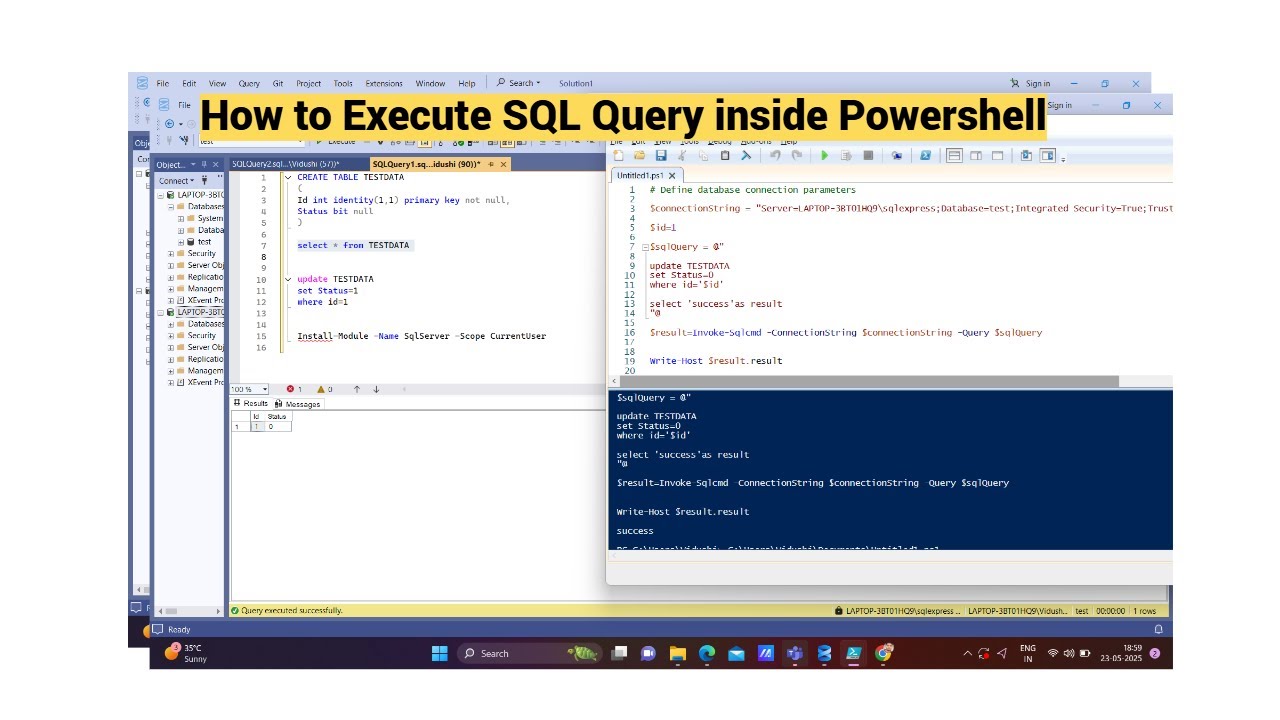Show script pane on right layout
This screenshot has height=720, width=1280.
click(x=976, y=155)
